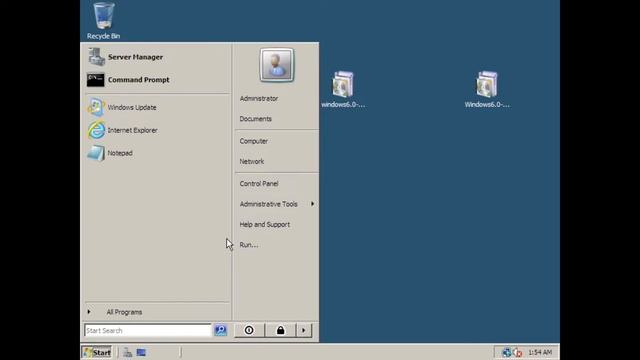Select the left windows6.0-... desktop package

click(343, 89)
